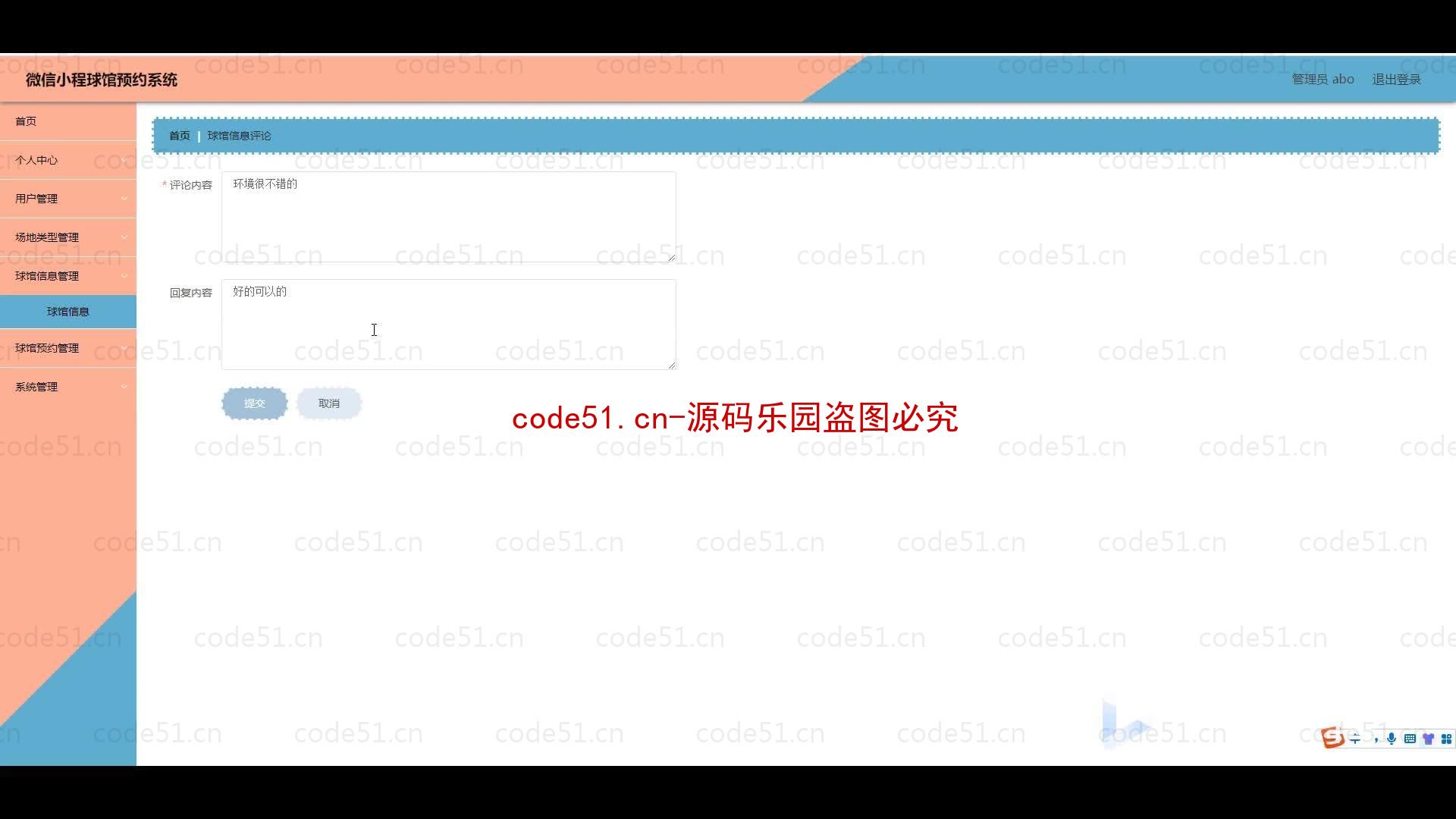
Task: Expand the 用户管理 dropdown menu
Action: 67,198
